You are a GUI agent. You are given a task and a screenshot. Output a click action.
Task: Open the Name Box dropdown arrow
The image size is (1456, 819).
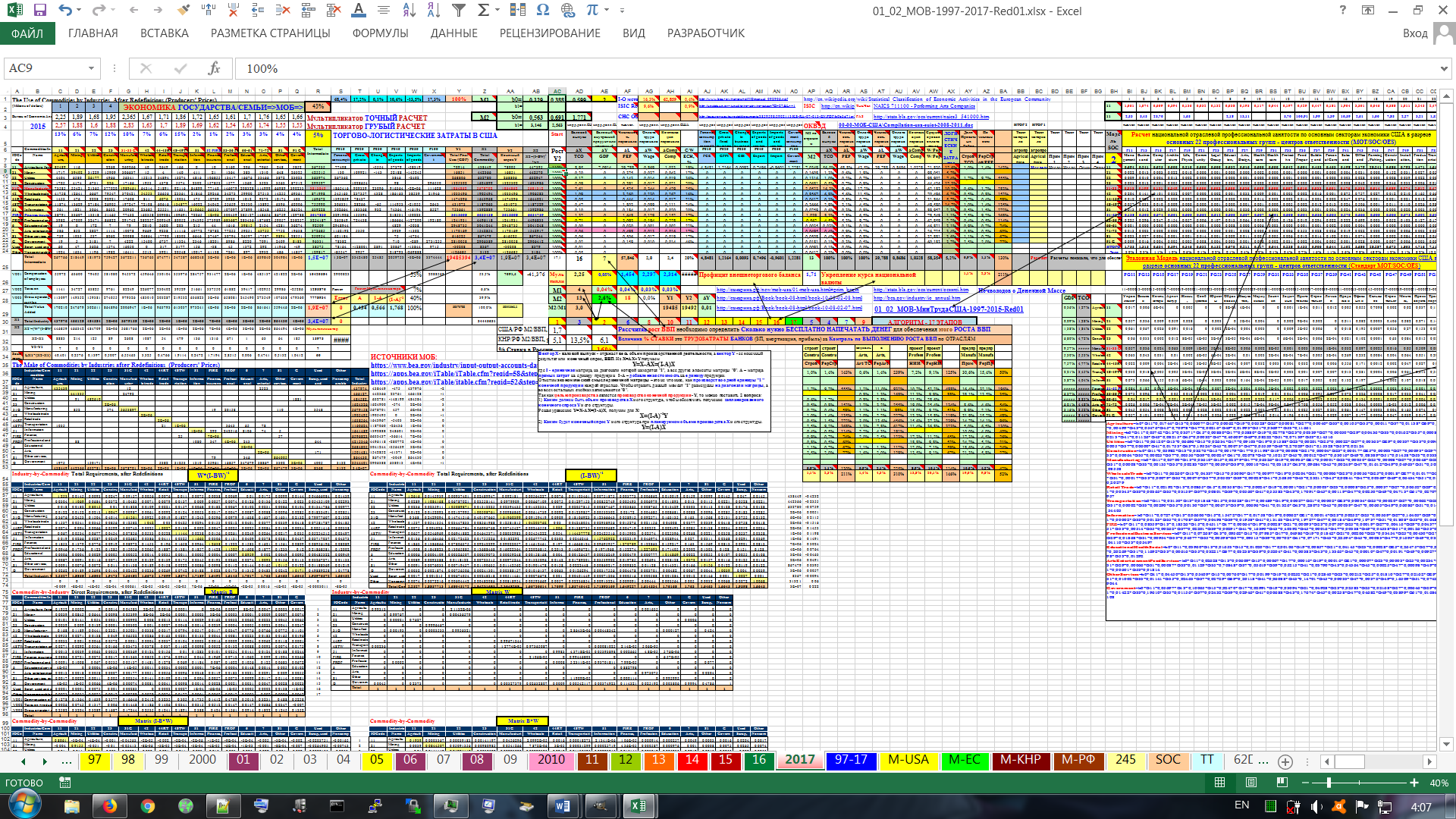point(91,68)
